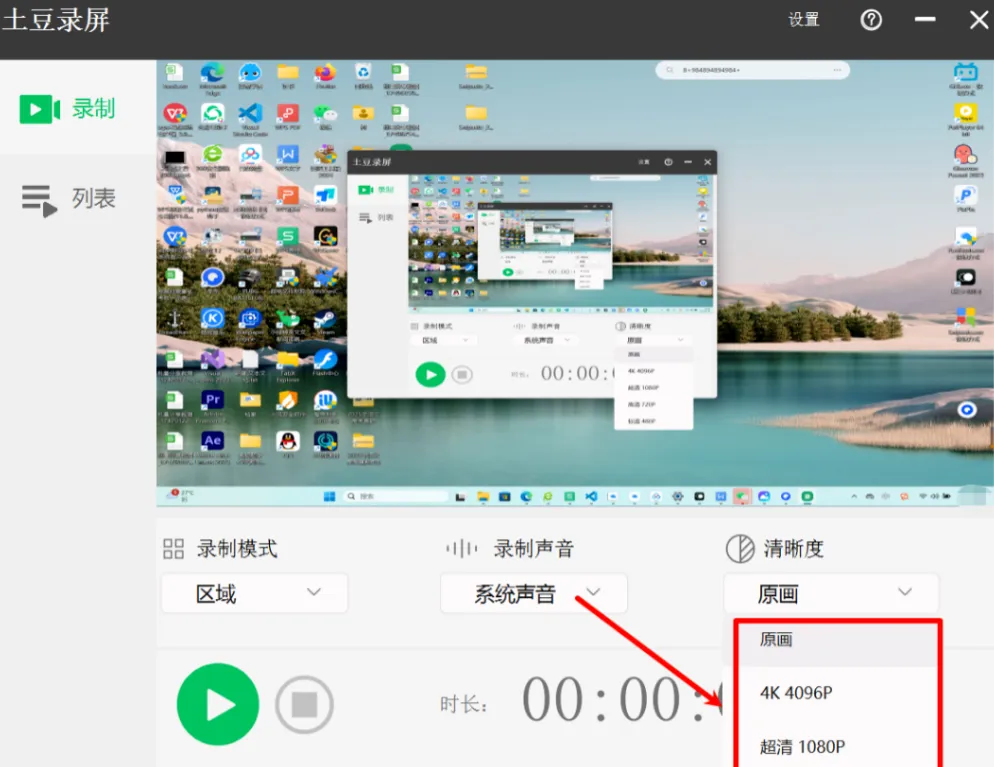
Task: Minimize the 土豆录屏 window
Action: coord(925,19)
